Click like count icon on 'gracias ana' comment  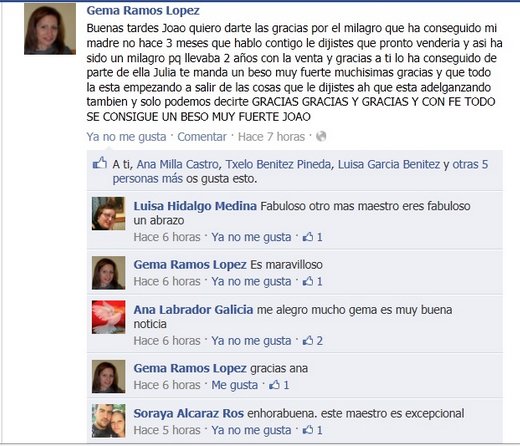[x=279, y=385]
